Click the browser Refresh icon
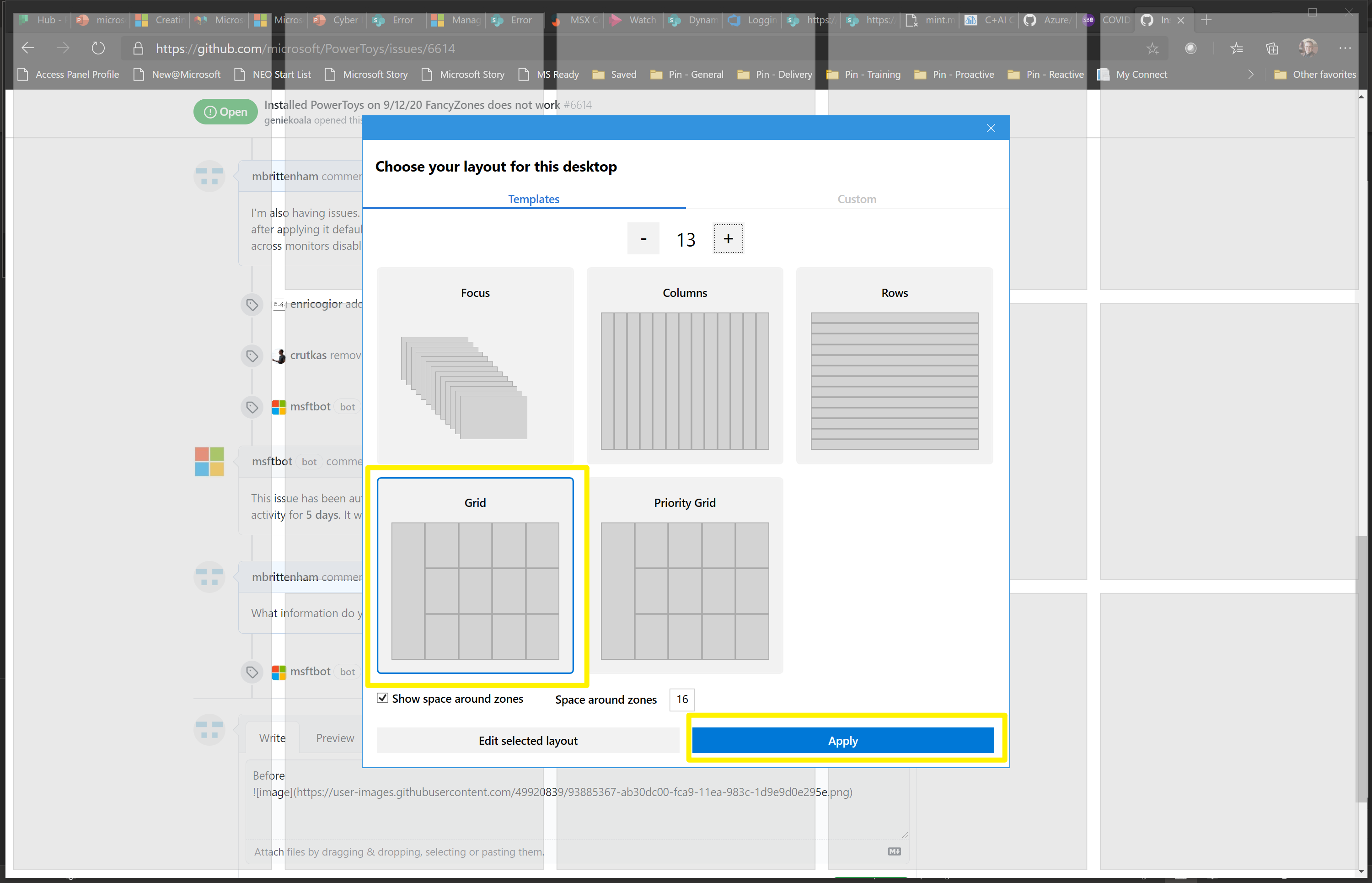Image resolution: width=1372 pixels, height=883 pixels. click(x=98, y=48)
